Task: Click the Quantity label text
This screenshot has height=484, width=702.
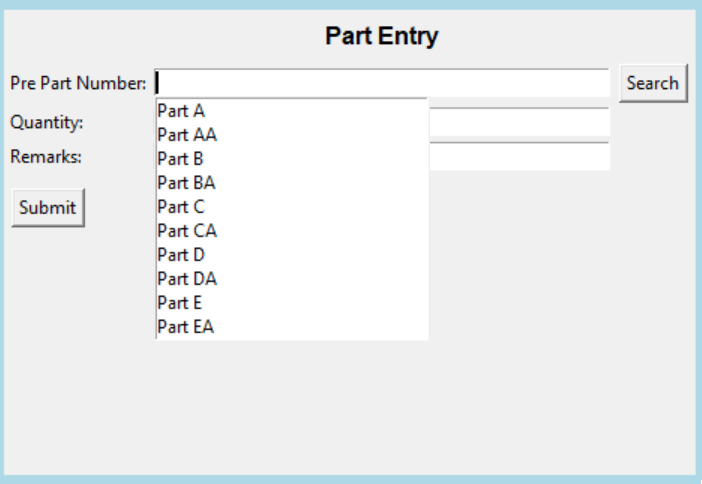Action: tap(47, 122)
